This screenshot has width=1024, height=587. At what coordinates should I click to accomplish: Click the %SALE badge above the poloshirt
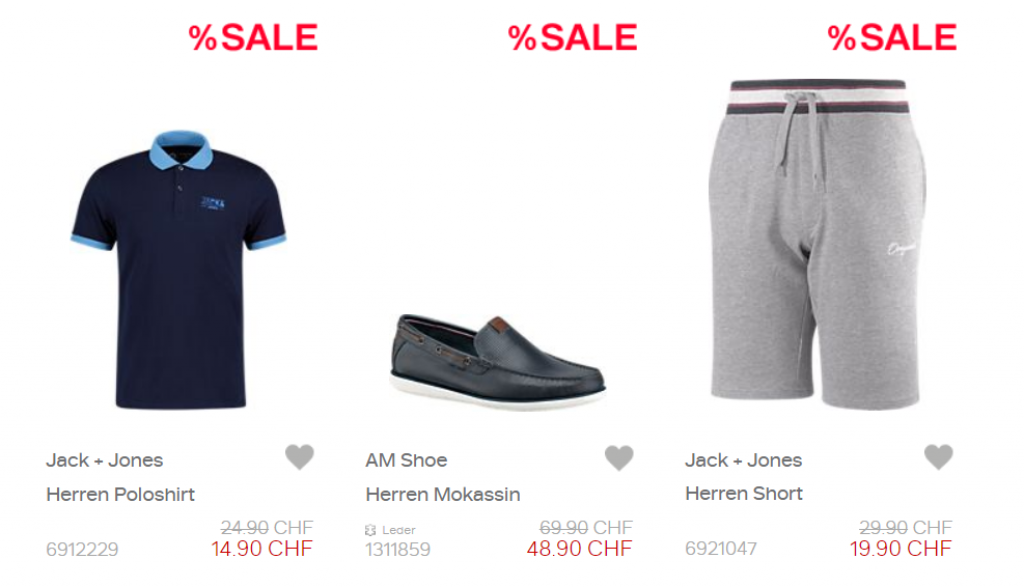[253, 38]
